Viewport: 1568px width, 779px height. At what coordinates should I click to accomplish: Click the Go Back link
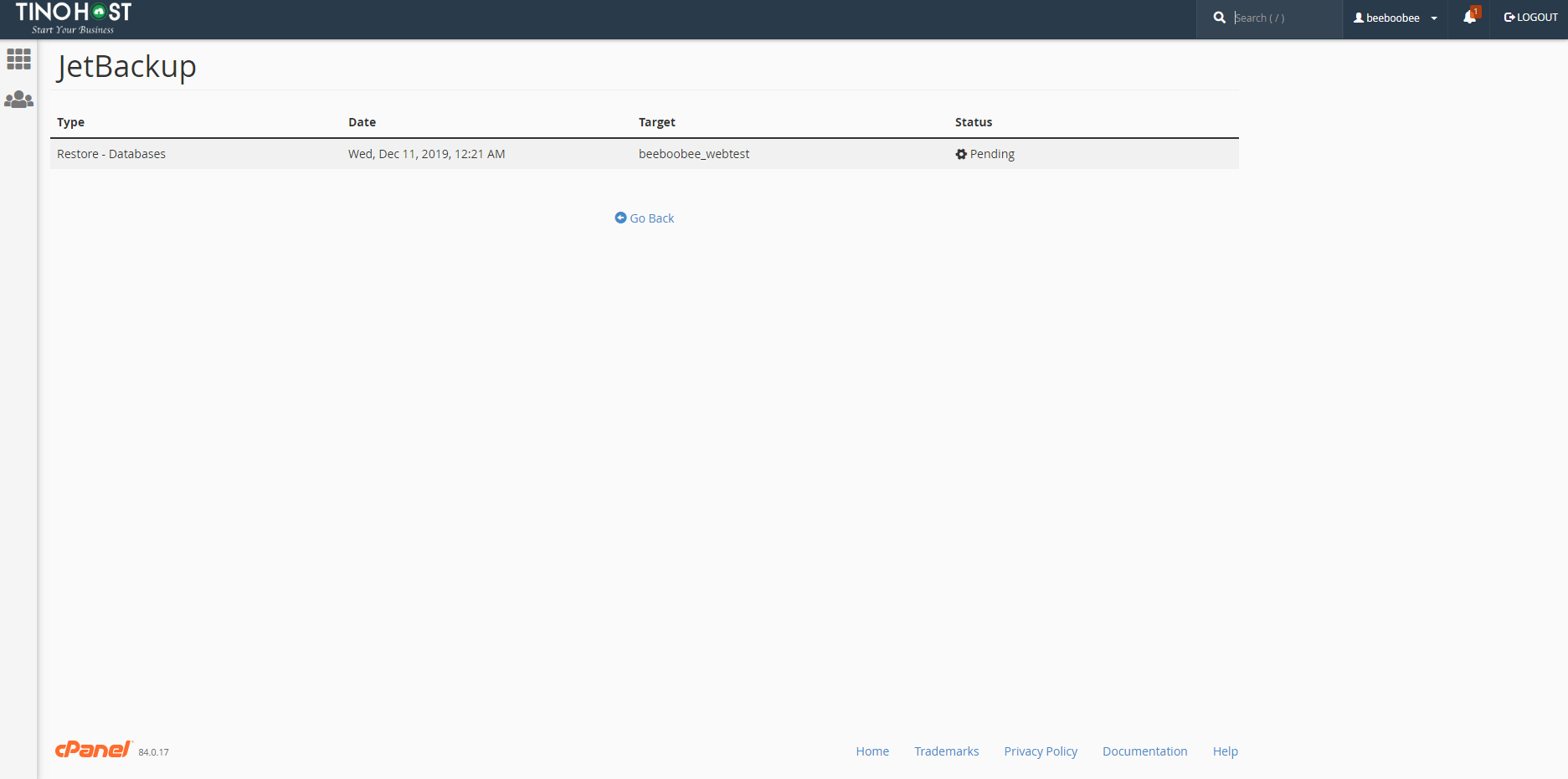[x=645, y=218]
